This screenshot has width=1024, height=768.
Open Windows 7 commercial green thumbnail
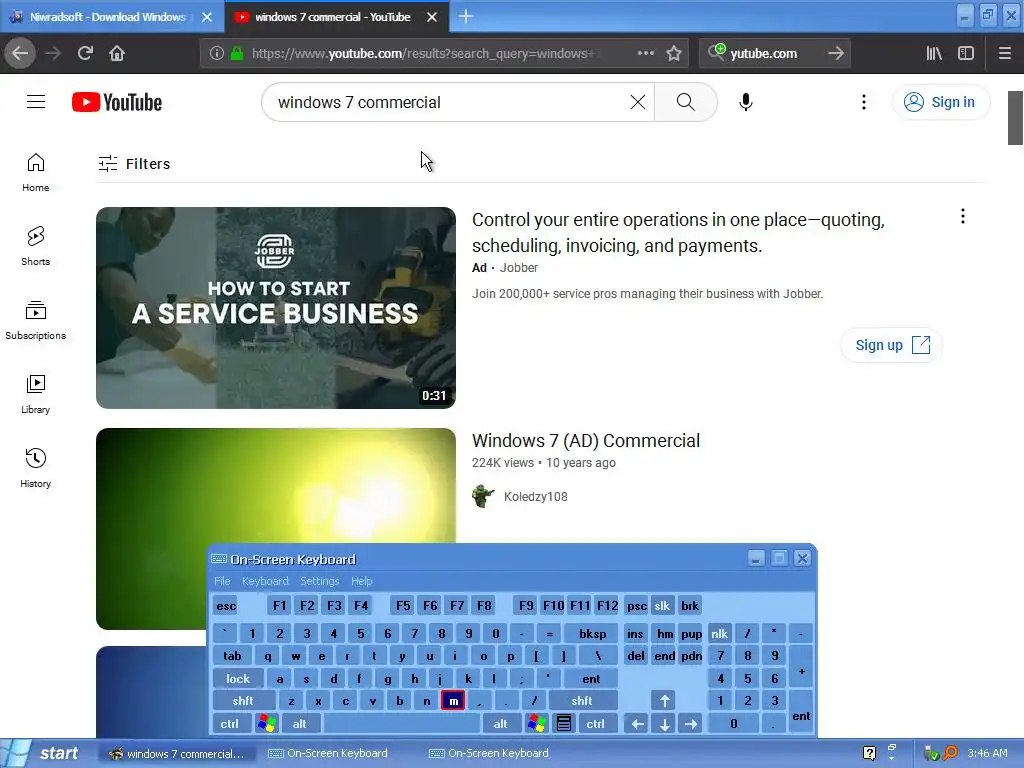[x=276, y=486]
